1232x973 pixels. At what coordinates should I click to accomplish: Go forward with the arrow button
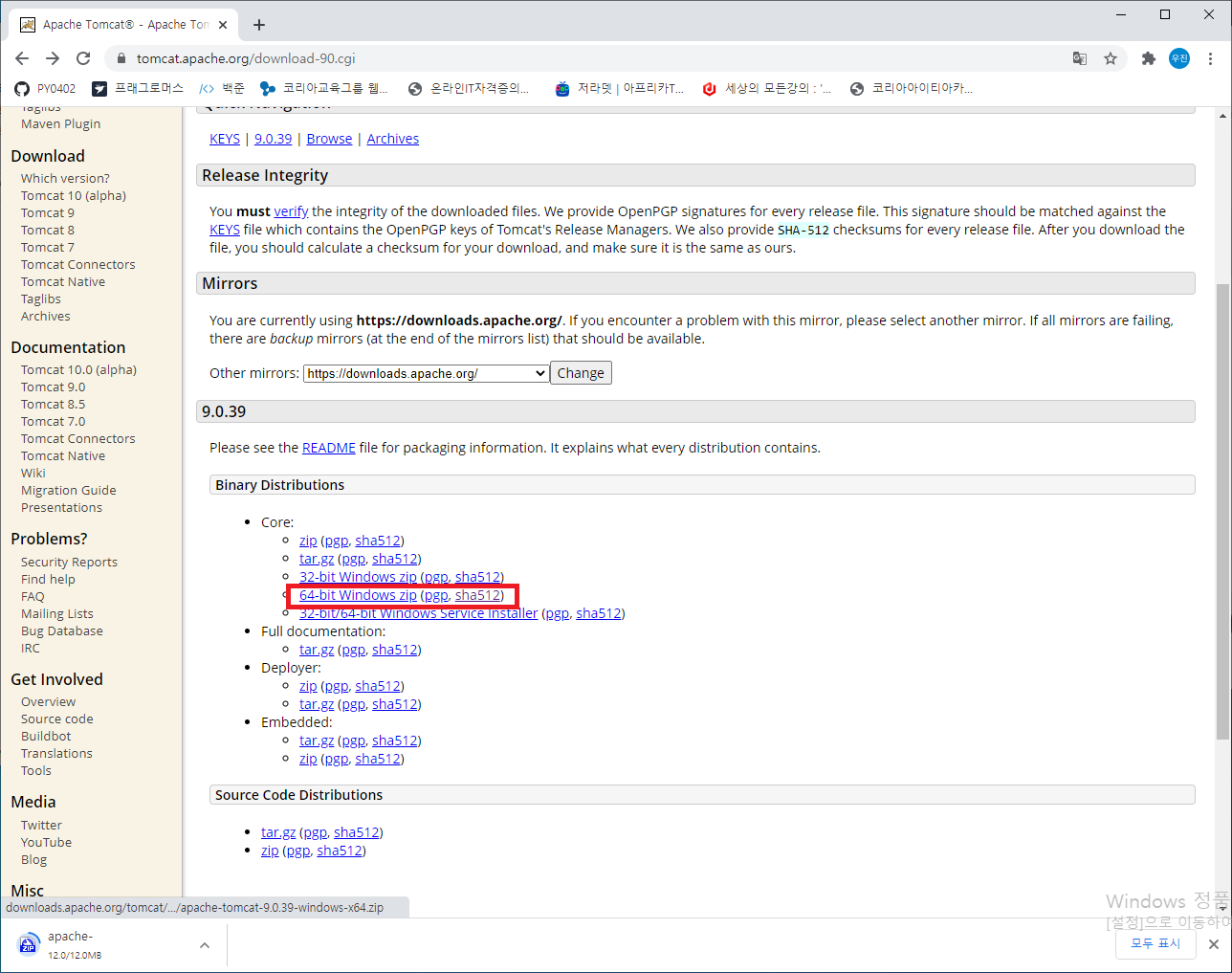(x=53, y=58)
